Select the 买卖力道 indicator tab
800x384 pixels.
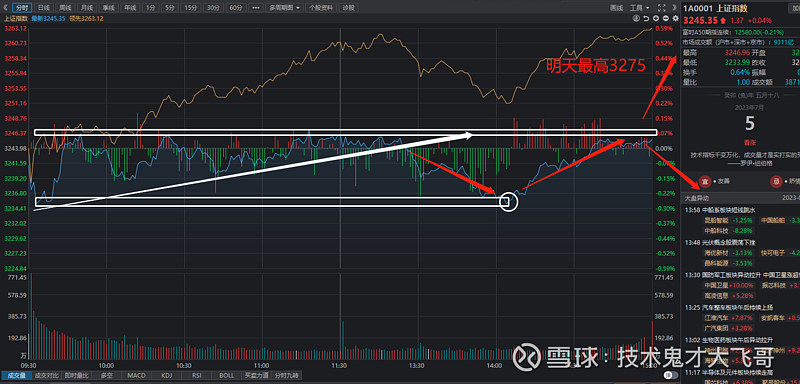pos(256,375)
